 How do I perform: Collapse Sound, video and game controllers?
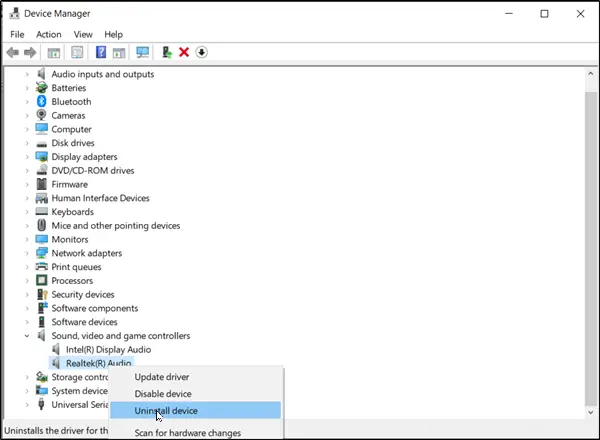tap(27, 336)
